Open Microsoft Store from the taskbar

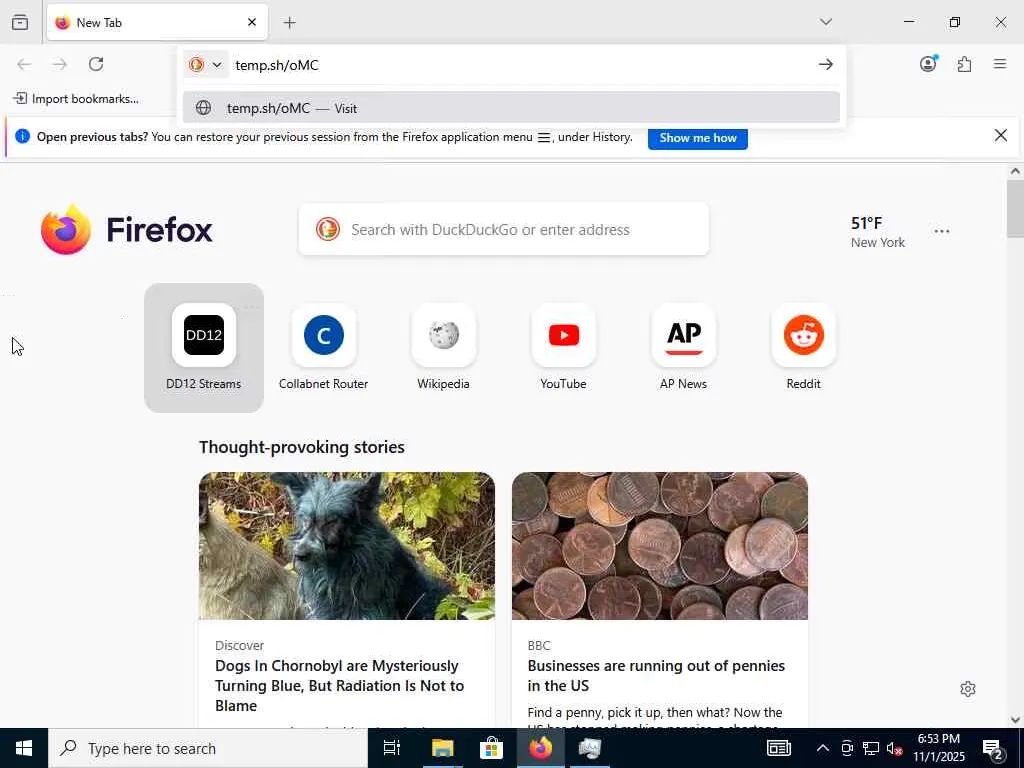[491, 748]
